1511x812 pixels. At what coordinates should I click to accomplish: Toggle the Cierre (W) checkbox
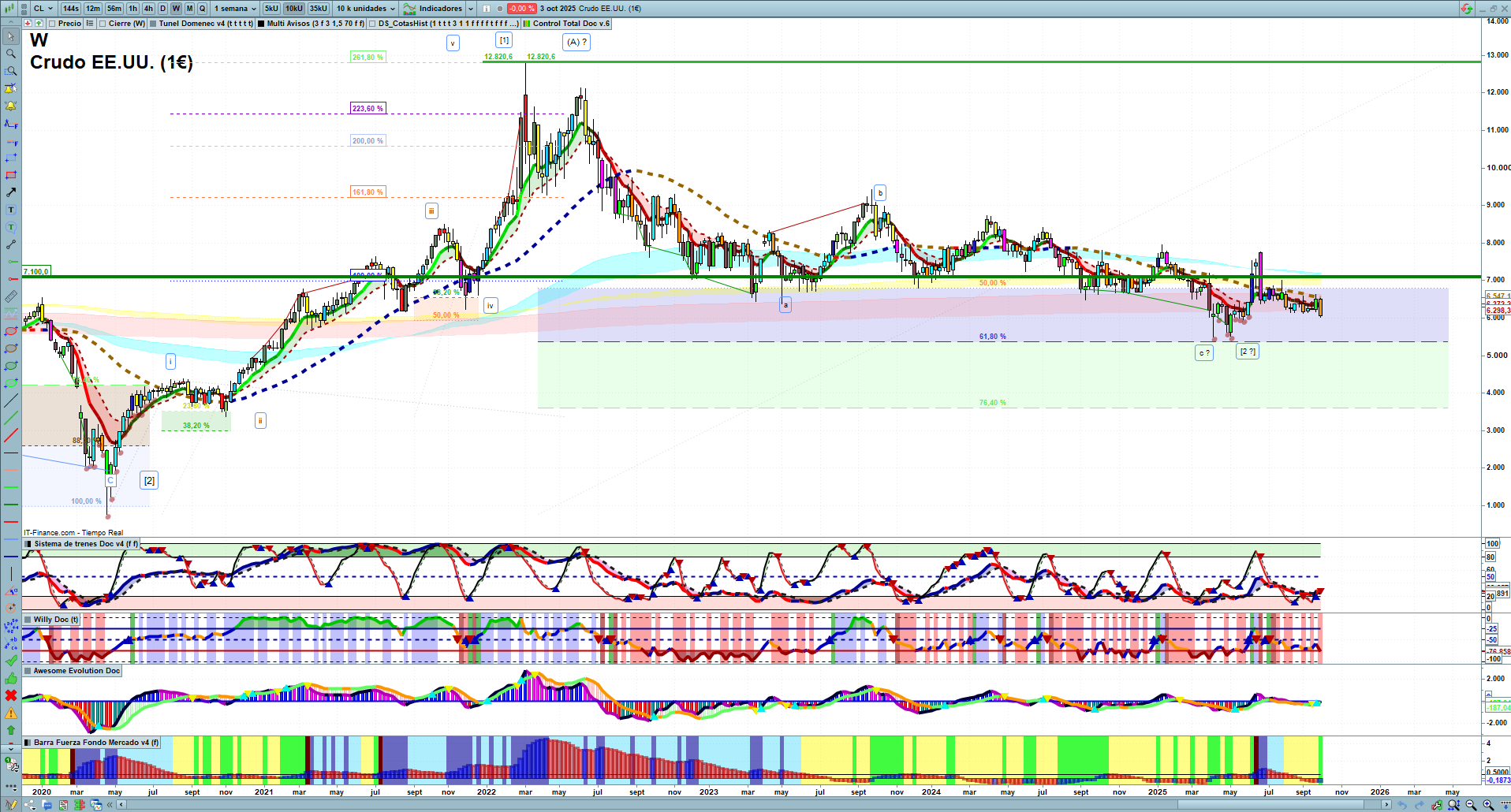point(103,24)
